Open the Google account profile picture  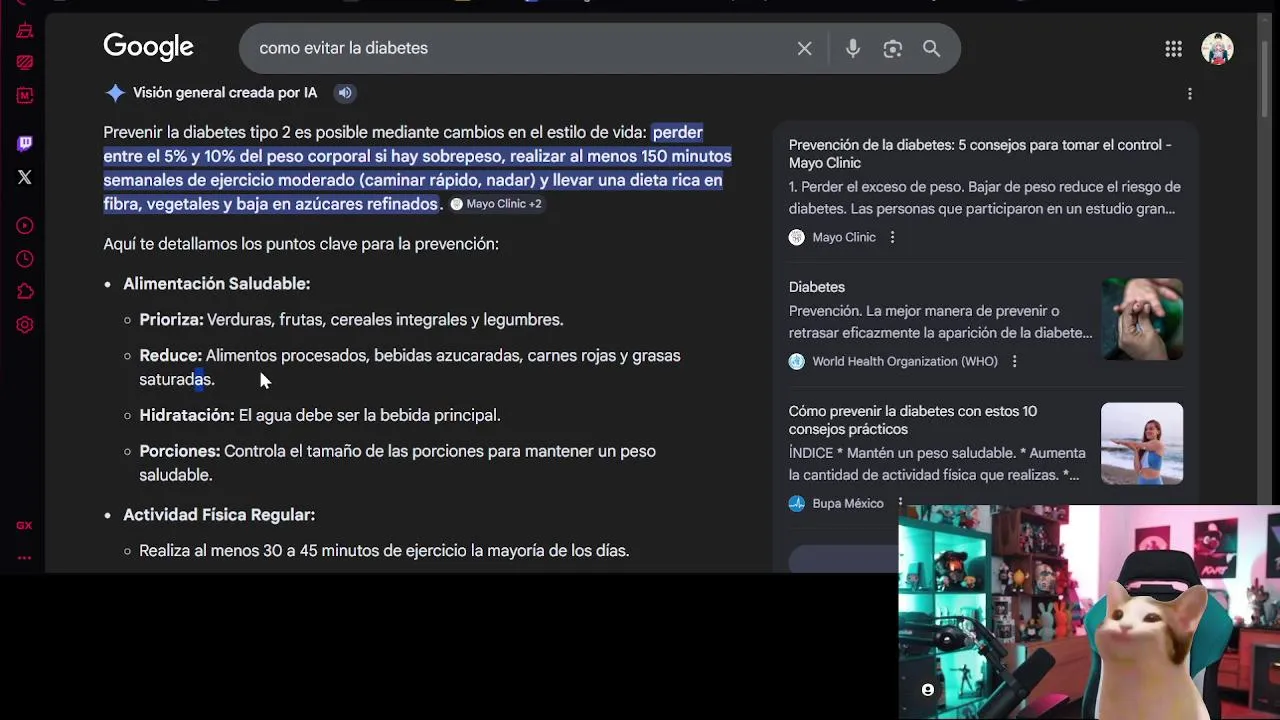[x=1217, y=48]
